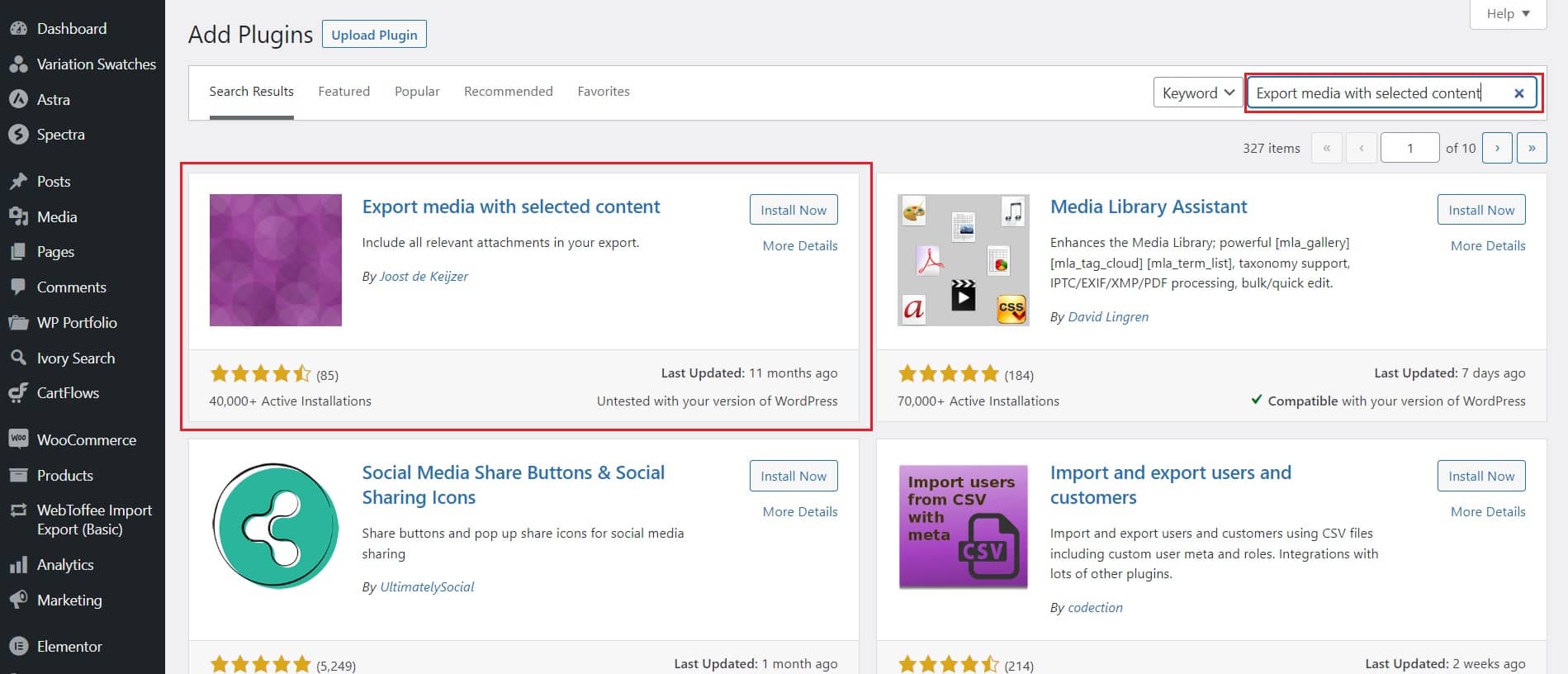Click the Marketing megaphone icon
Screen dimensions: 1568x674
(x=18, y=600)
